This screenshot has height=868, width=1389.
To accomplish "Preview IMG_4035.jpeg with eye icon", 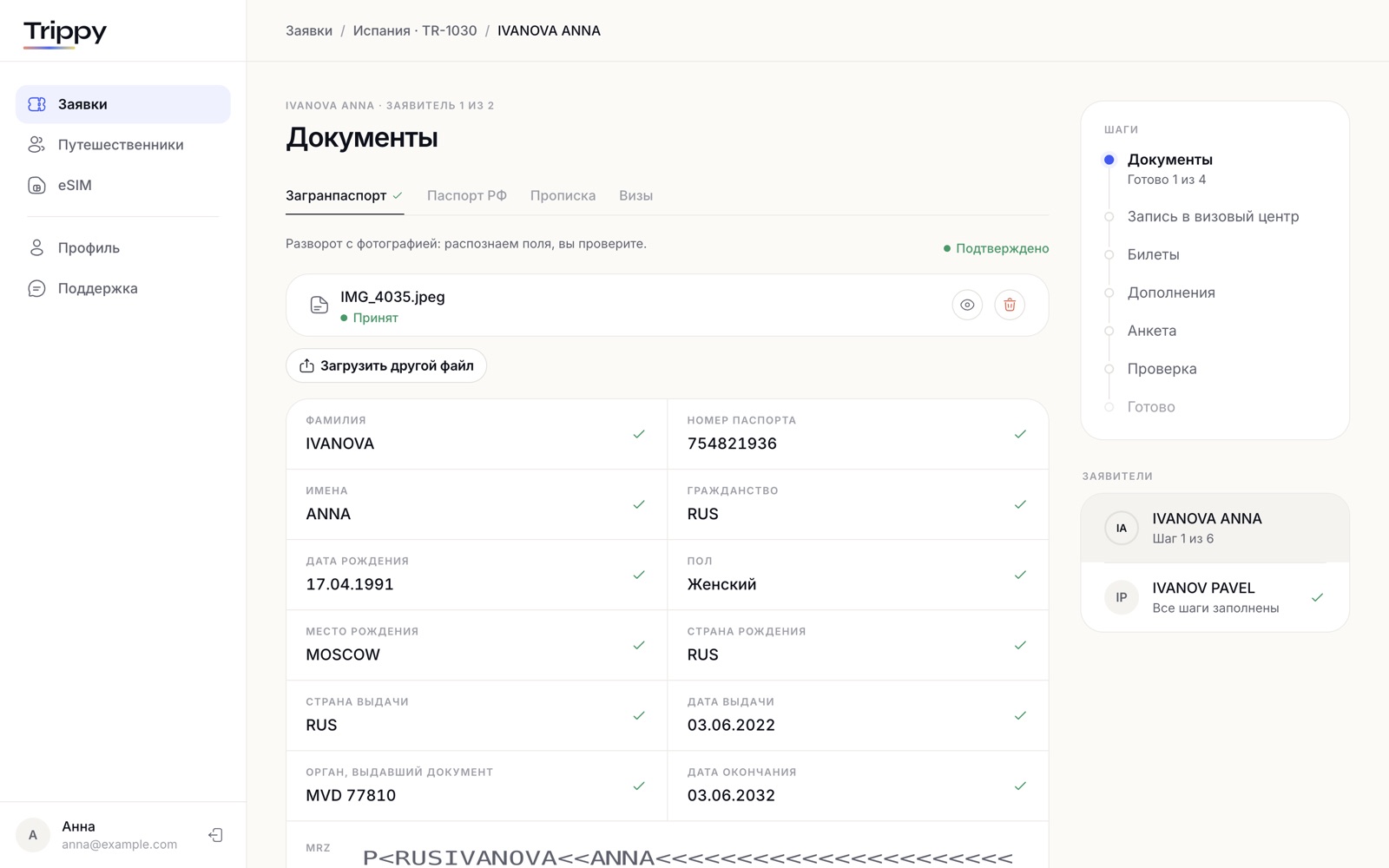I will pyautogui.click(x=967, y=305).
